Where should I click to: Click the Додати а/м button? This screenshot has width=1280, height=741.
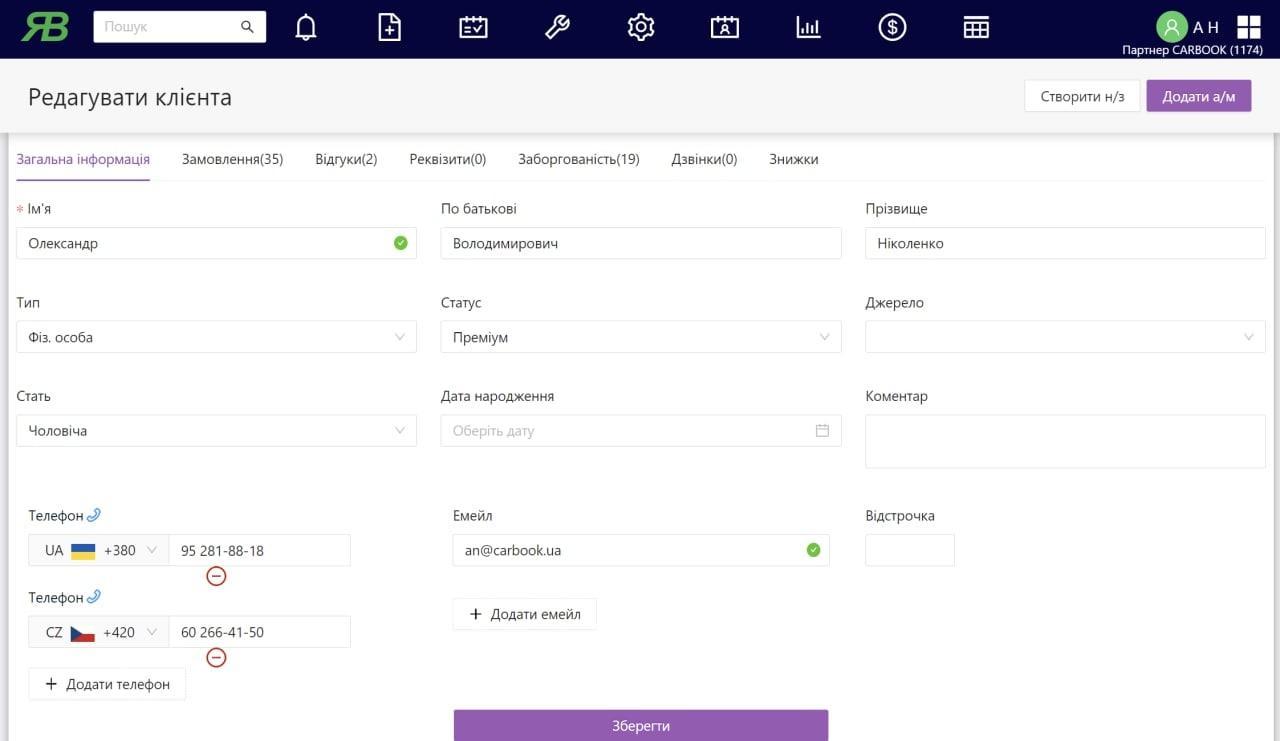[1198, 96]
